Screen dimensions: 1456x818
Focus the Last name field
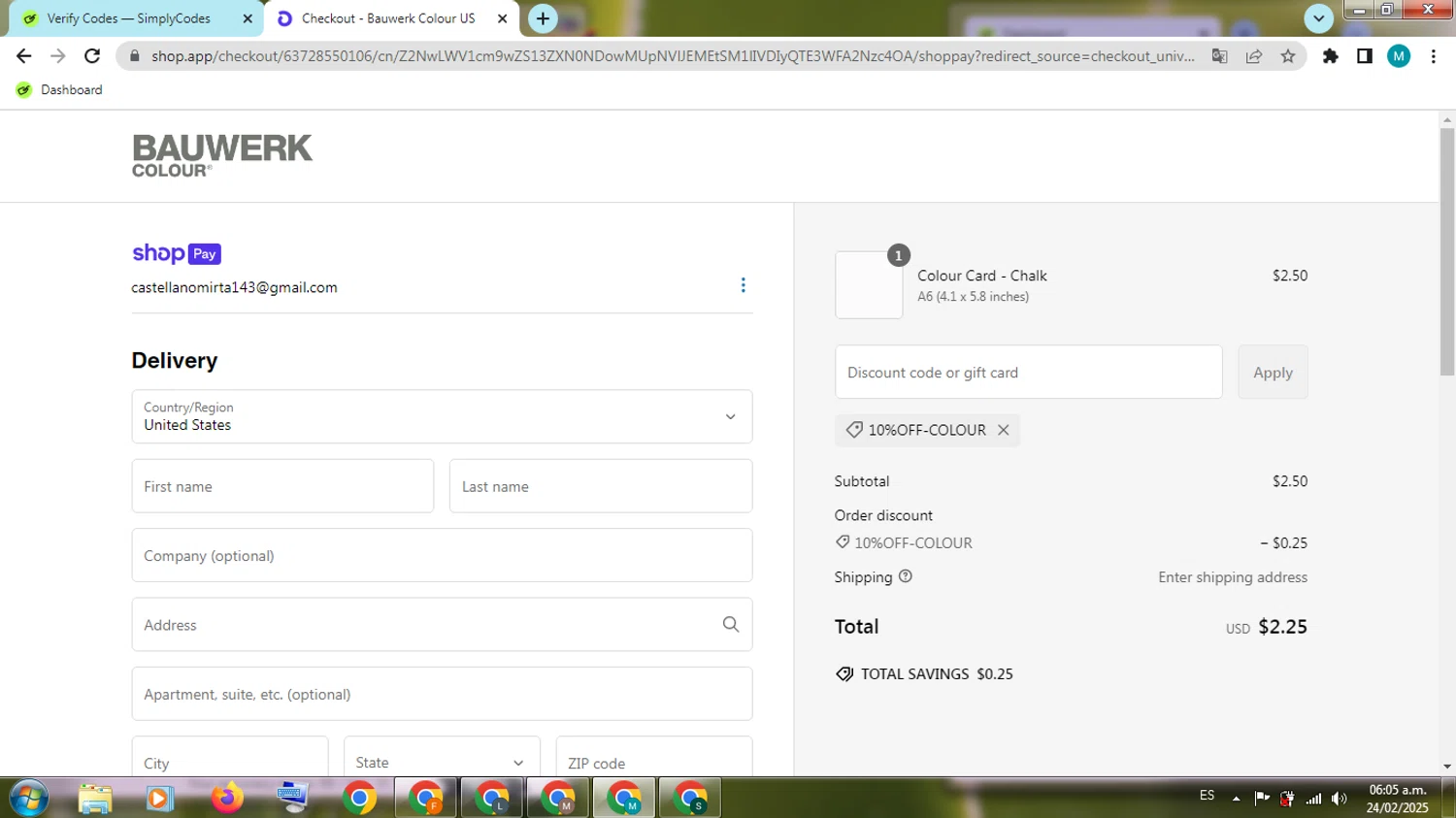pos(601,486)
